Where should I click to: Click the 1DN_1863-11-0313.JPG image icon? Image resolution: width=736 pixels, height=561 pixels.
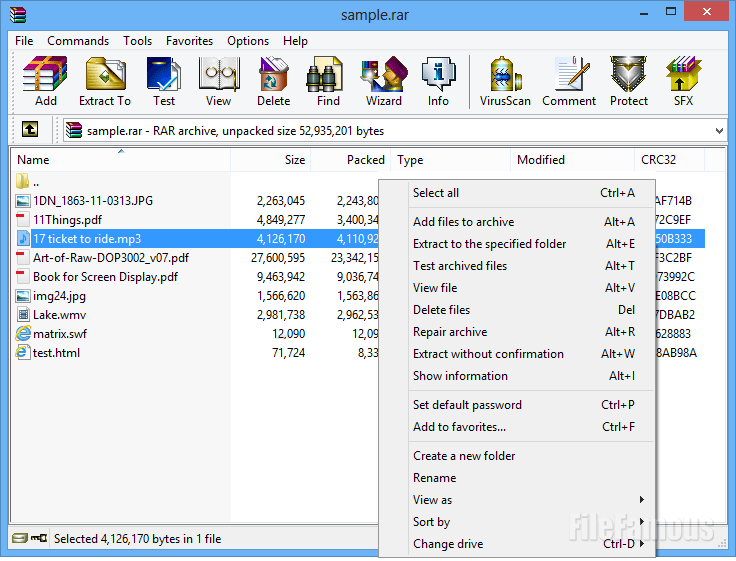[23, 201]
